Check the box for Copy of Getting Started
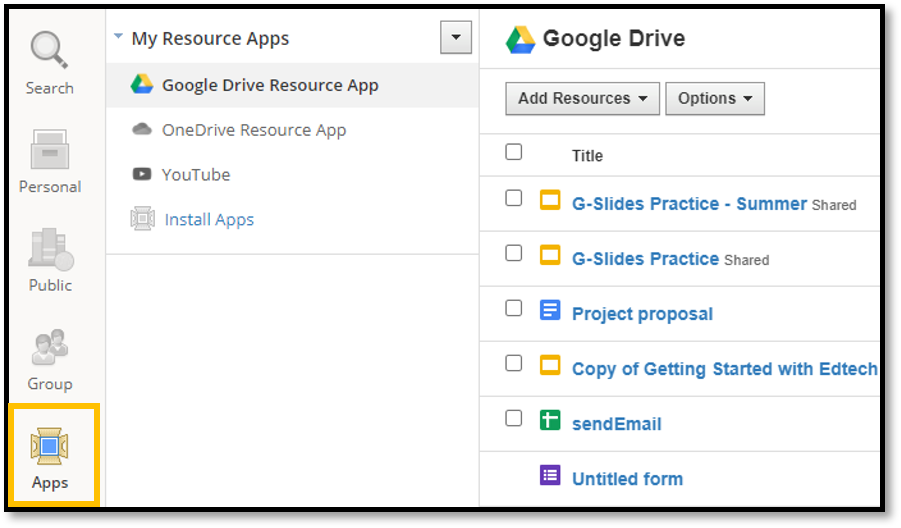The width and height of the screenshot is (901, 528). (514, 363)
